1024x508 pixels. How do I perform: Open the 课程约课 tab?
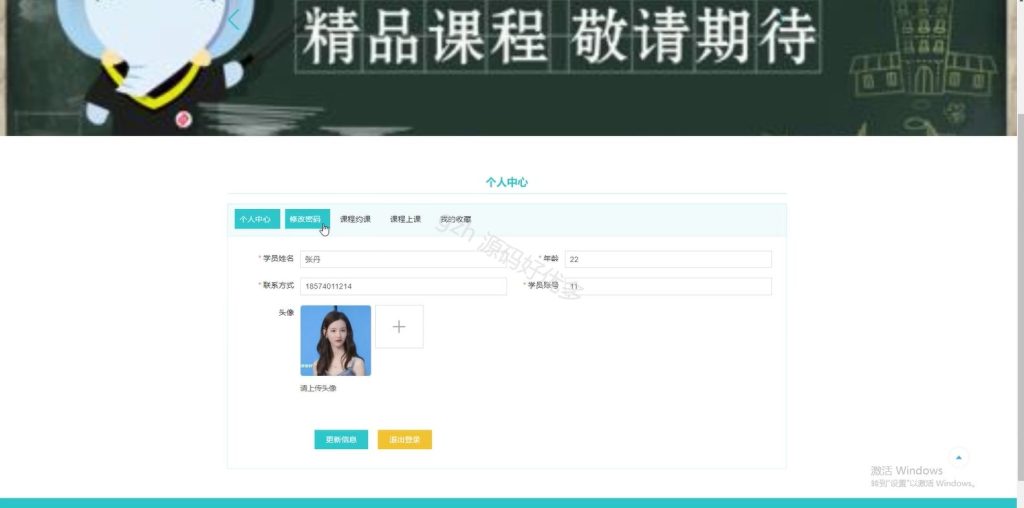pyautogui.click(x=355, y=219)
